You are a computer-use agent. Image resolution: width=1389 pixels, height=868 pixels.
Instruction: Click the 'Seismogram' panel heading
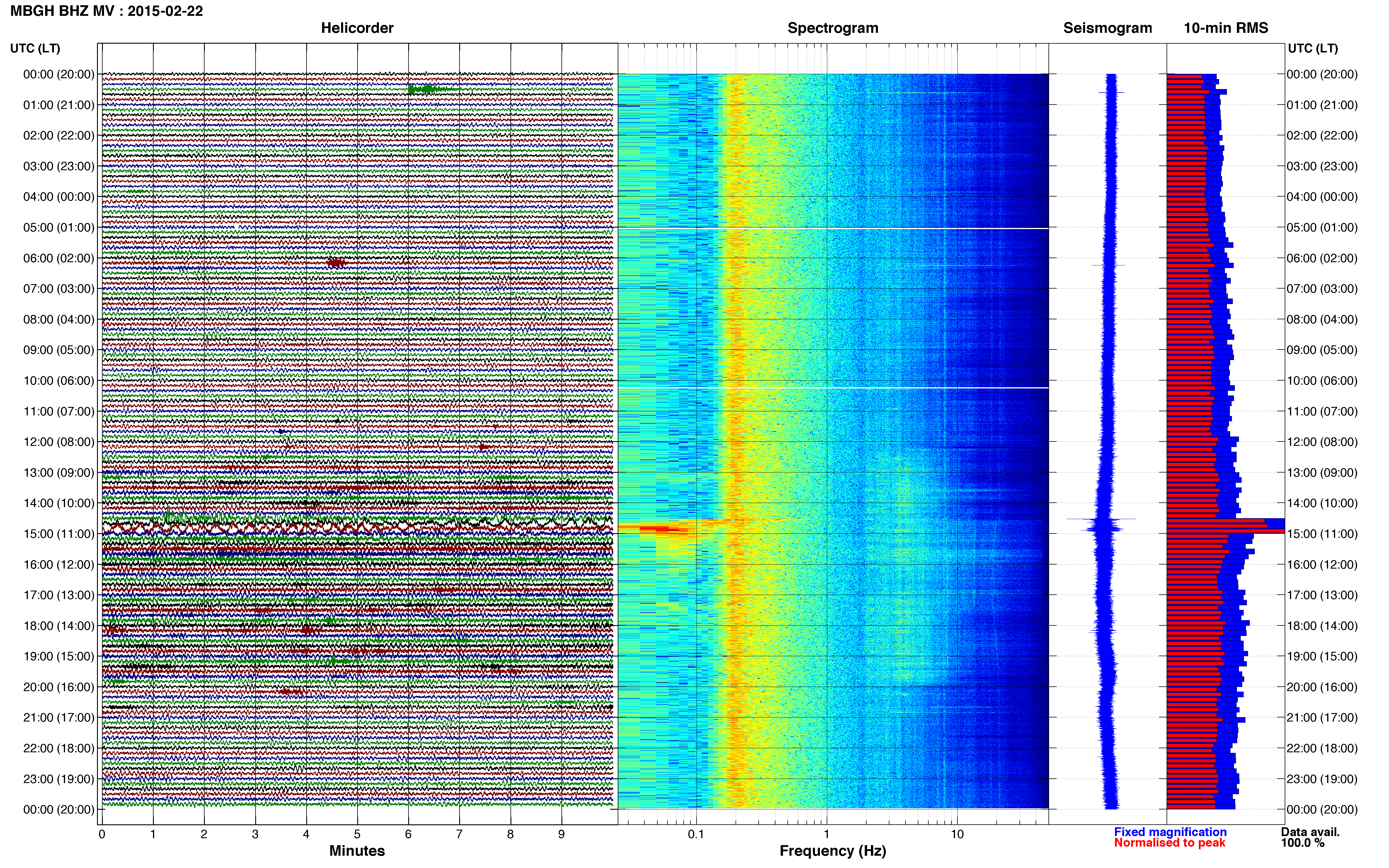pos(1108,28)
